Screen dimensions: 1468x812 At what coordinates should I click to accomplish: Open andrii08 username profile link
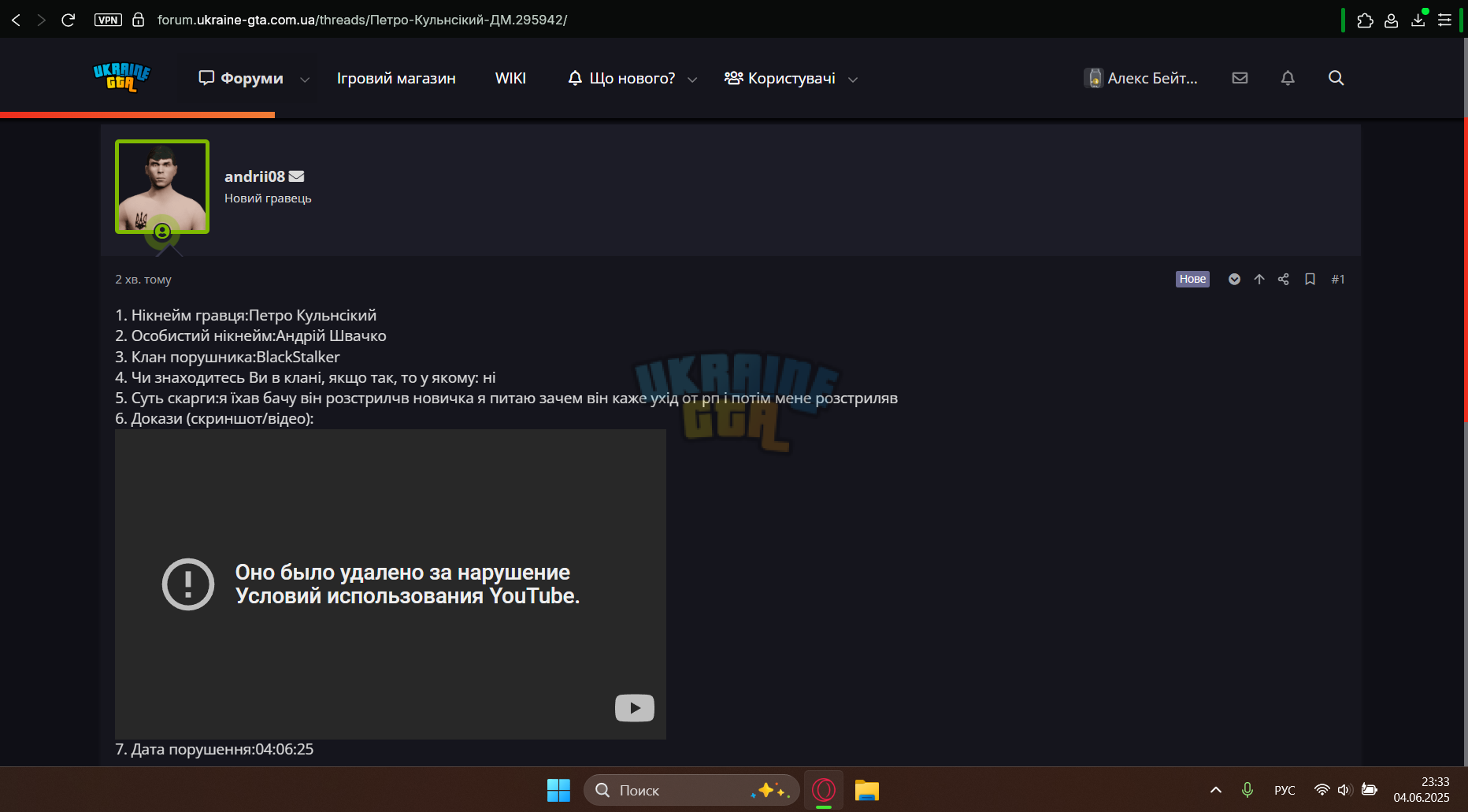(x=254, y=176)
